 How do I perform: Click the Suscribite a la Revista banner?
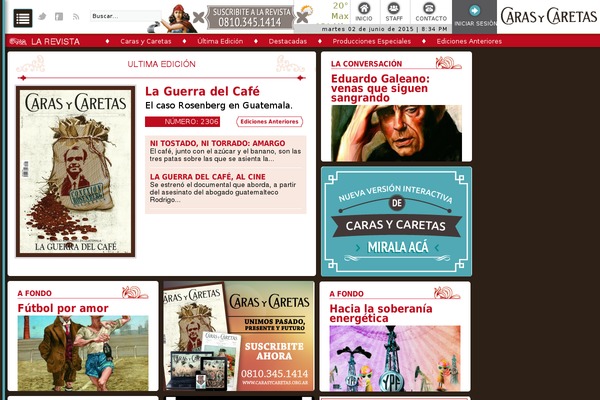coord(250,18)
